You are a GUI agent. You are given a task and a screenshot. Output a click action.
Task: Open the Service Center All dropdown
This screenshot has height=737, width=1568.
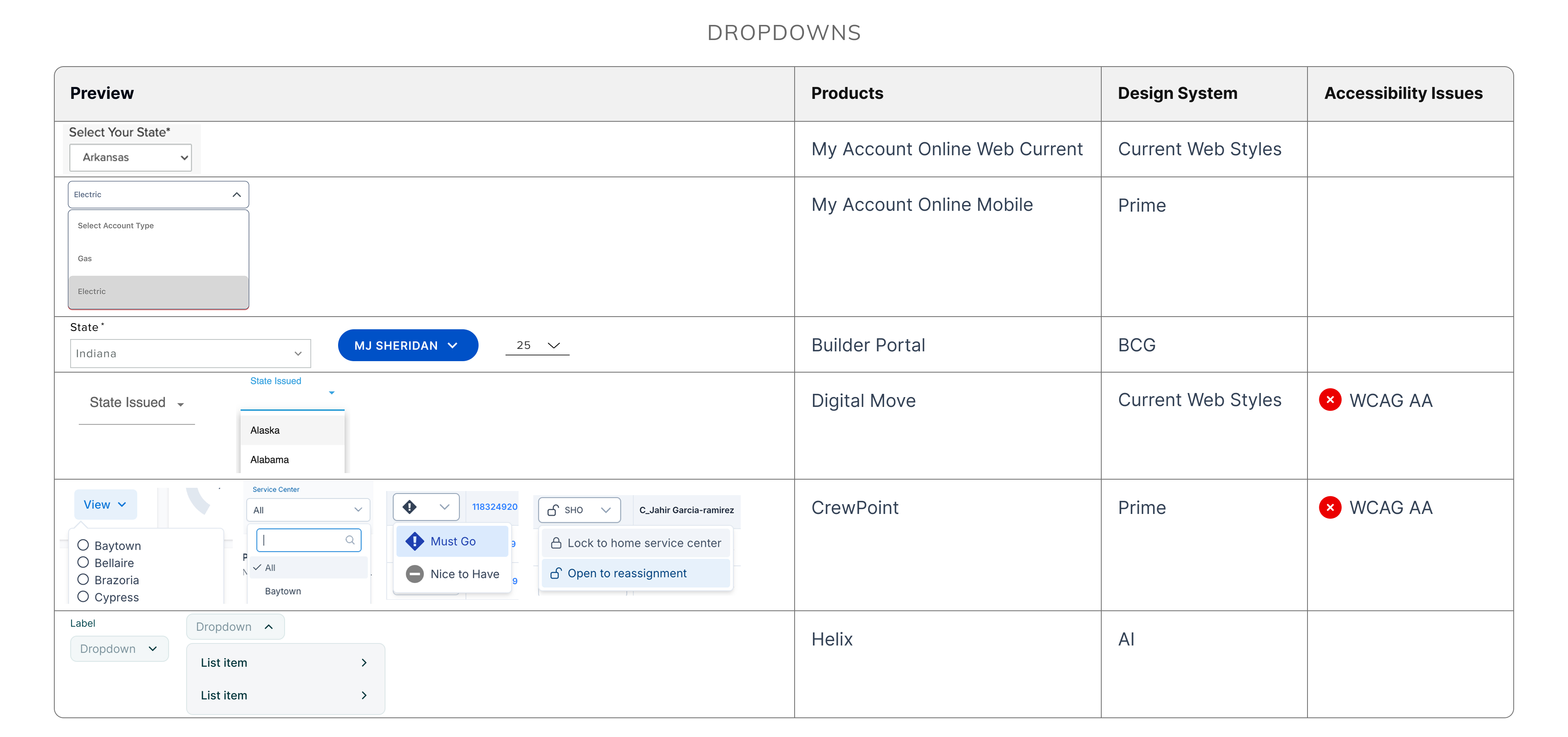(x=308, y=510)
